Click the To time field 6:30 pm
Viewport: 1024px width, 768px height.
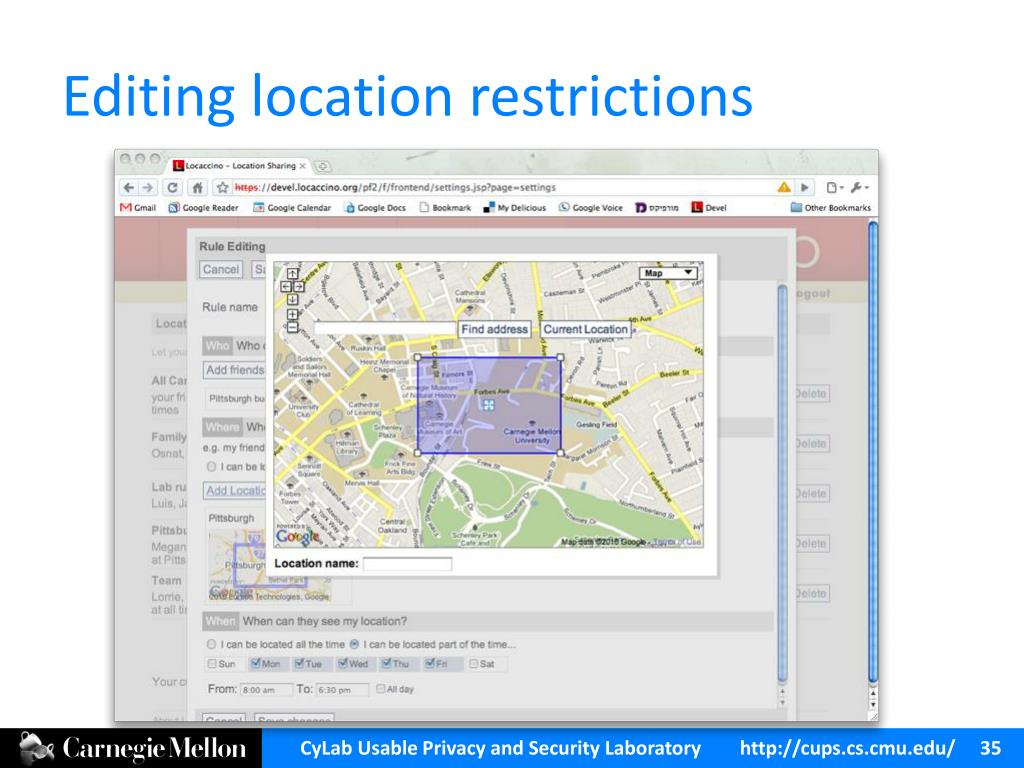click(342, 690)
